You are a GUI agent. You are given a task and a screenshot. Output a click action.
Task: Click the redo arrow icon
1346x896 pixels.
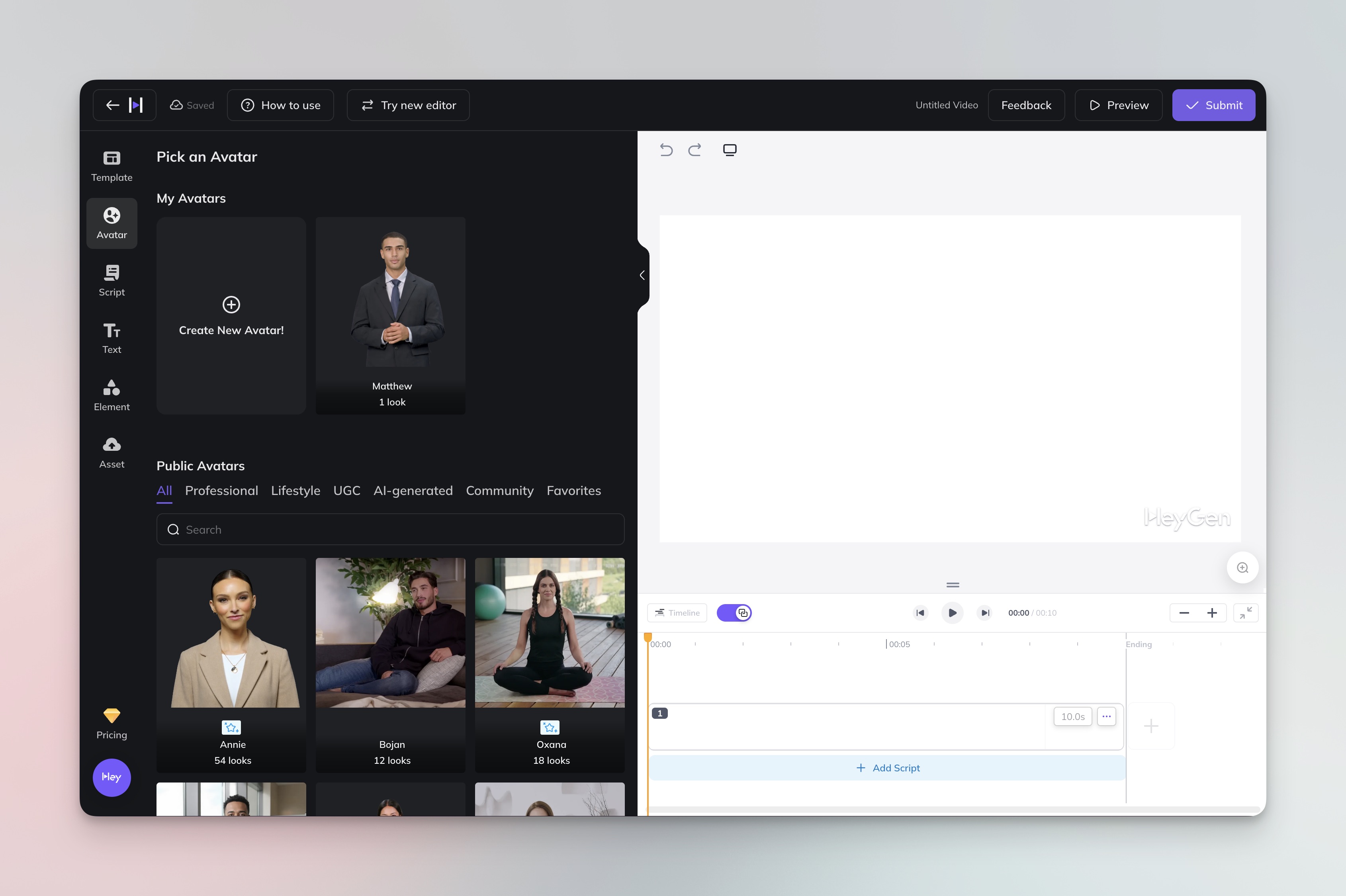click(695, 150)
